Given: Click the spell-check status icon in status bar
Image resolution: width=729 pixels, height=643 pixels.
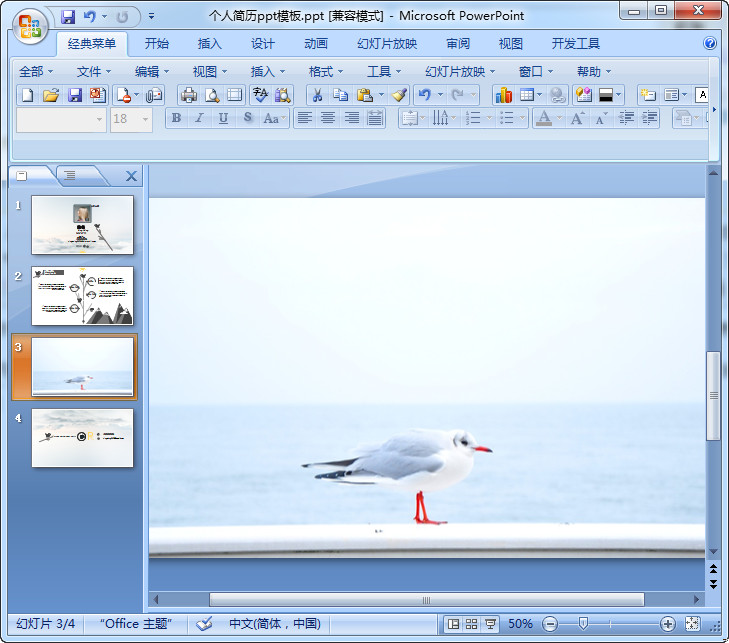Looking at the screenshot, I should [x=204, y=624].
